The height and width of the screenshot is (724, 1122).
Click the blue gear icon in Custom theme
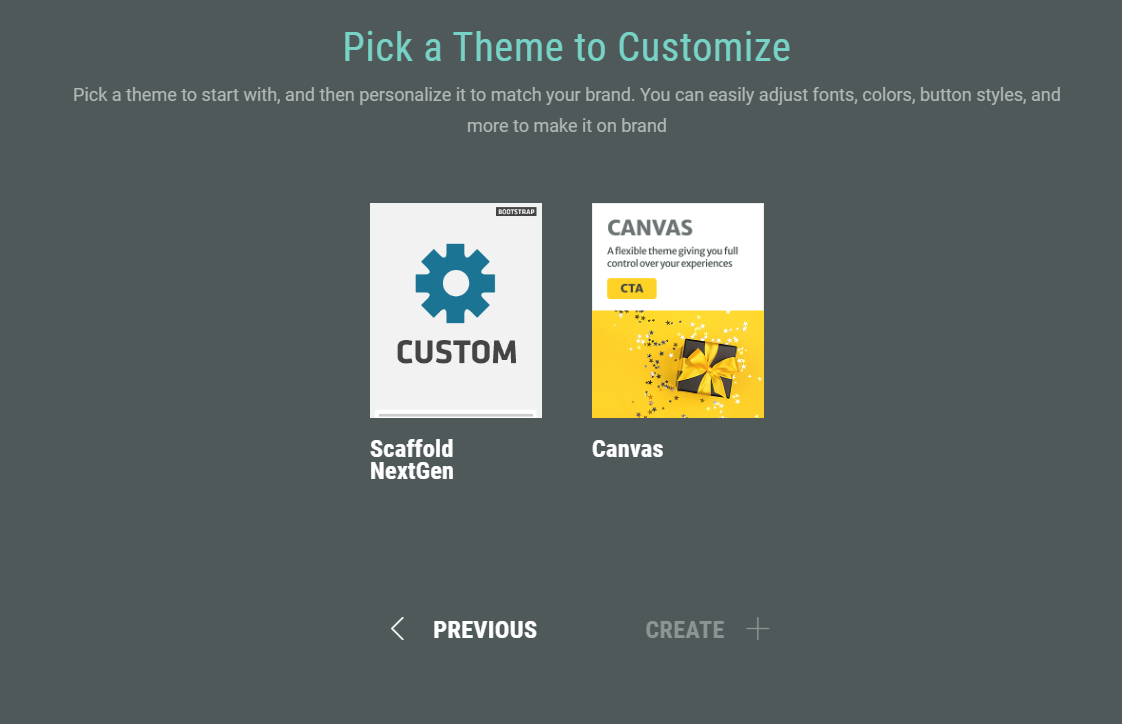click(x=456, y=283)
